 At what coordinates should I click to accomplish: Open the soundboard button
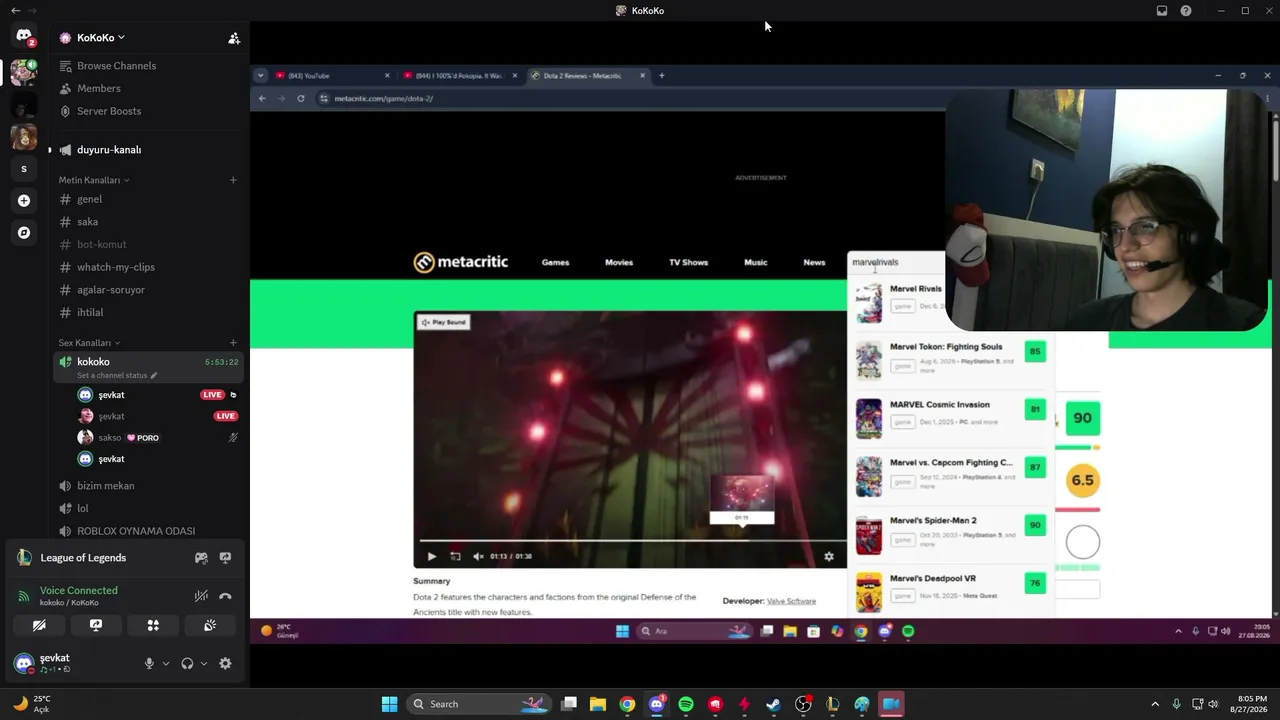(210, 625)
